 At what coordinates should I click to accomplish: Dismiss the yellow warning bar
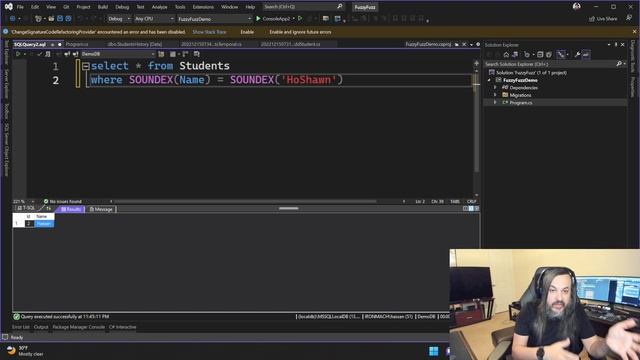[x=634, y=32]
